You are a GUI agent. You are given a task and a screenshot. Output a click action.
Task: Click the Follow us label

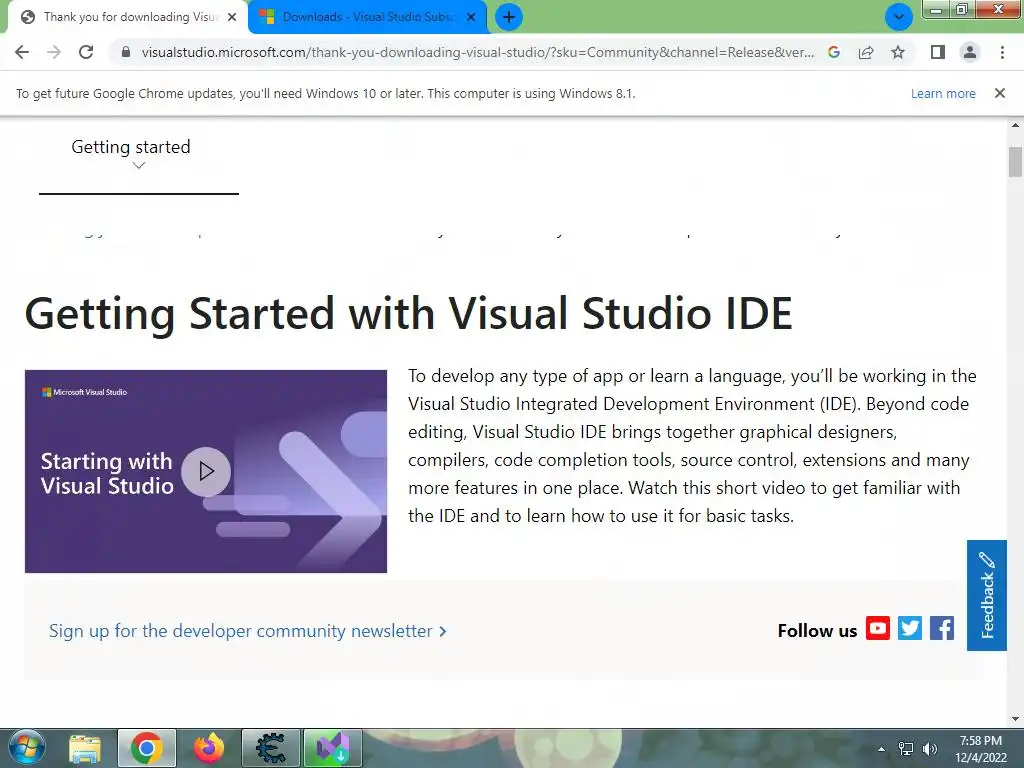[817, 631]
